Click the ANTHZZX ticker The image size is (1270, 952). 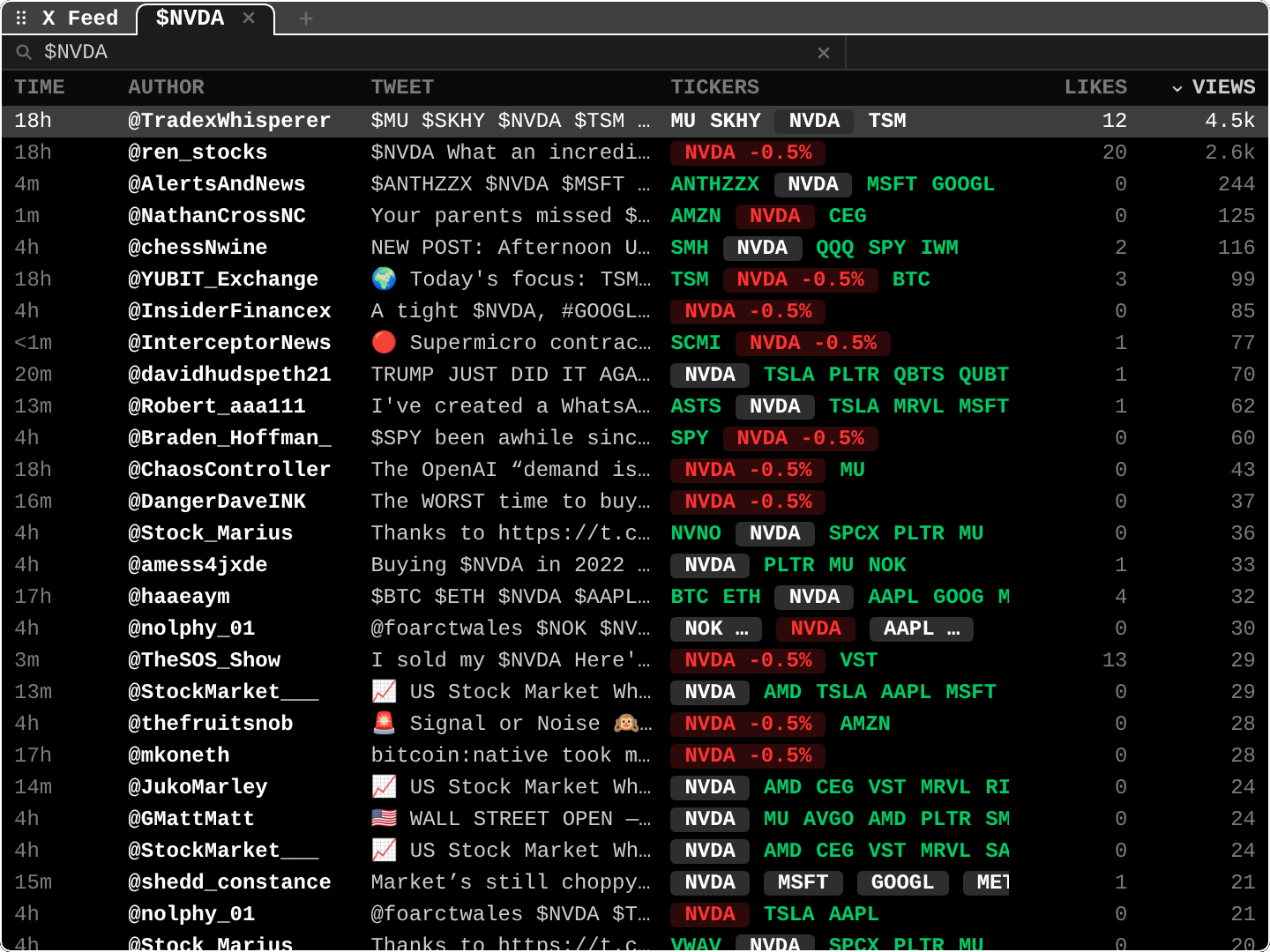715,184
